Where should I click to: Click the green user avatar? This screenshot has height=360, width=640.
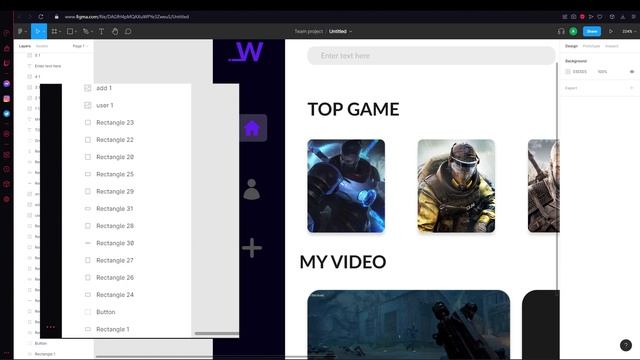pos(573,31)
